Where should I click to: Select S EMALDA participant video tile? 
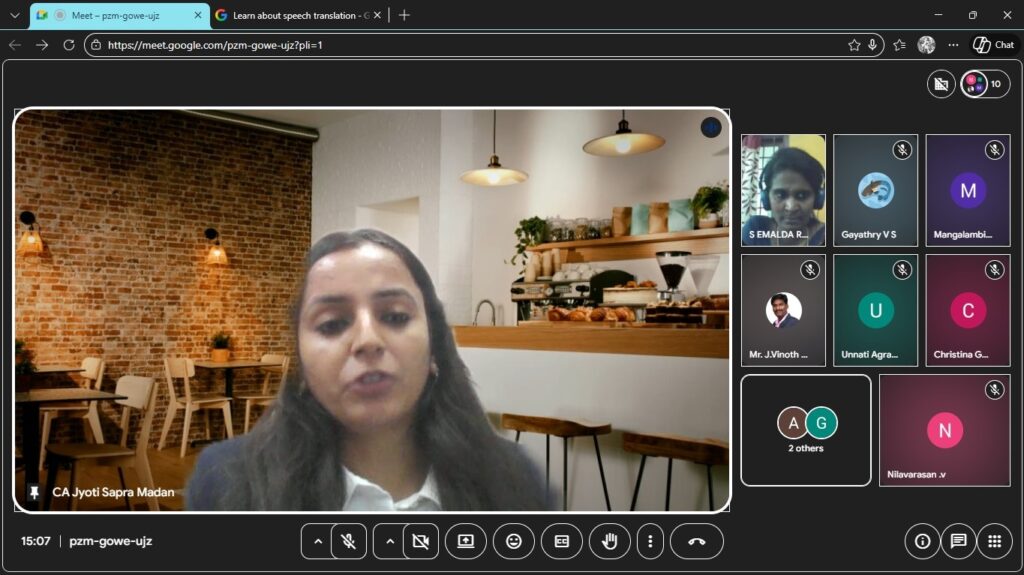[x=783, y=190]
